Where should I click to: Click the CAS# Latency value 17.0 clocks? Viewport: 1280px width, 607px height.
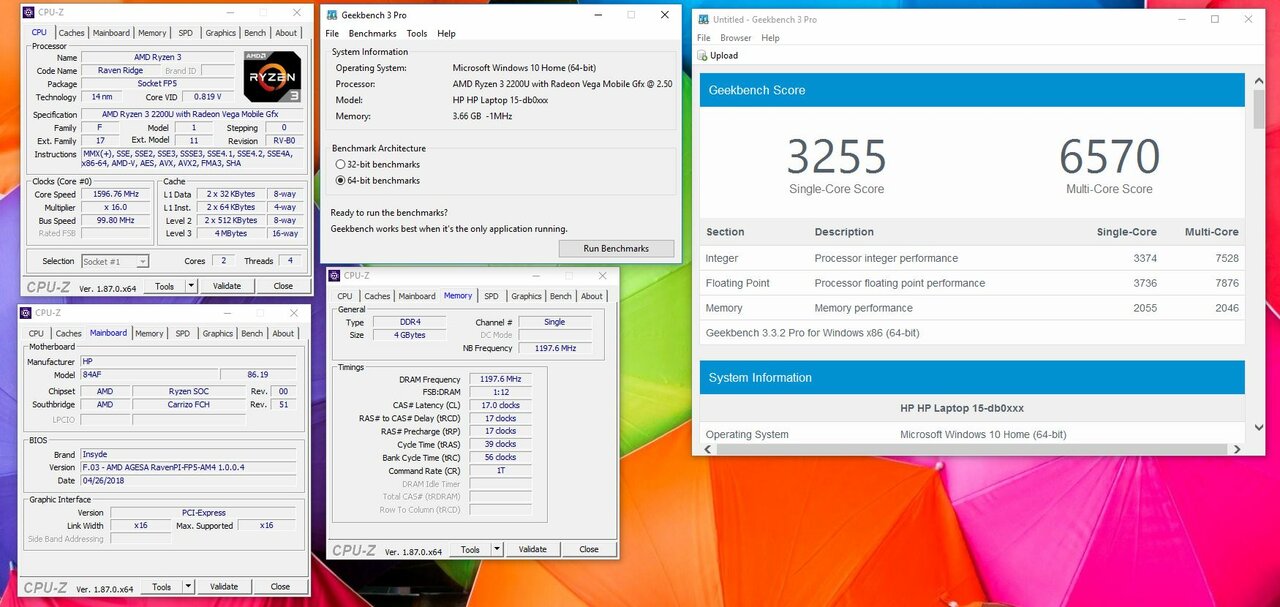coord(501,405)
